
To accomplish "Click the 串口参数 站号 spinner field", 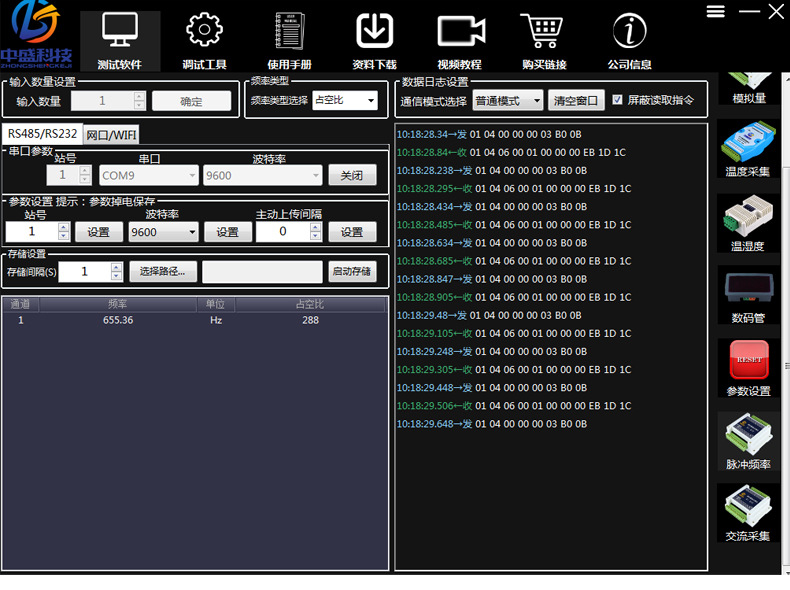I will pyautogui.click(x=69, y=175).
